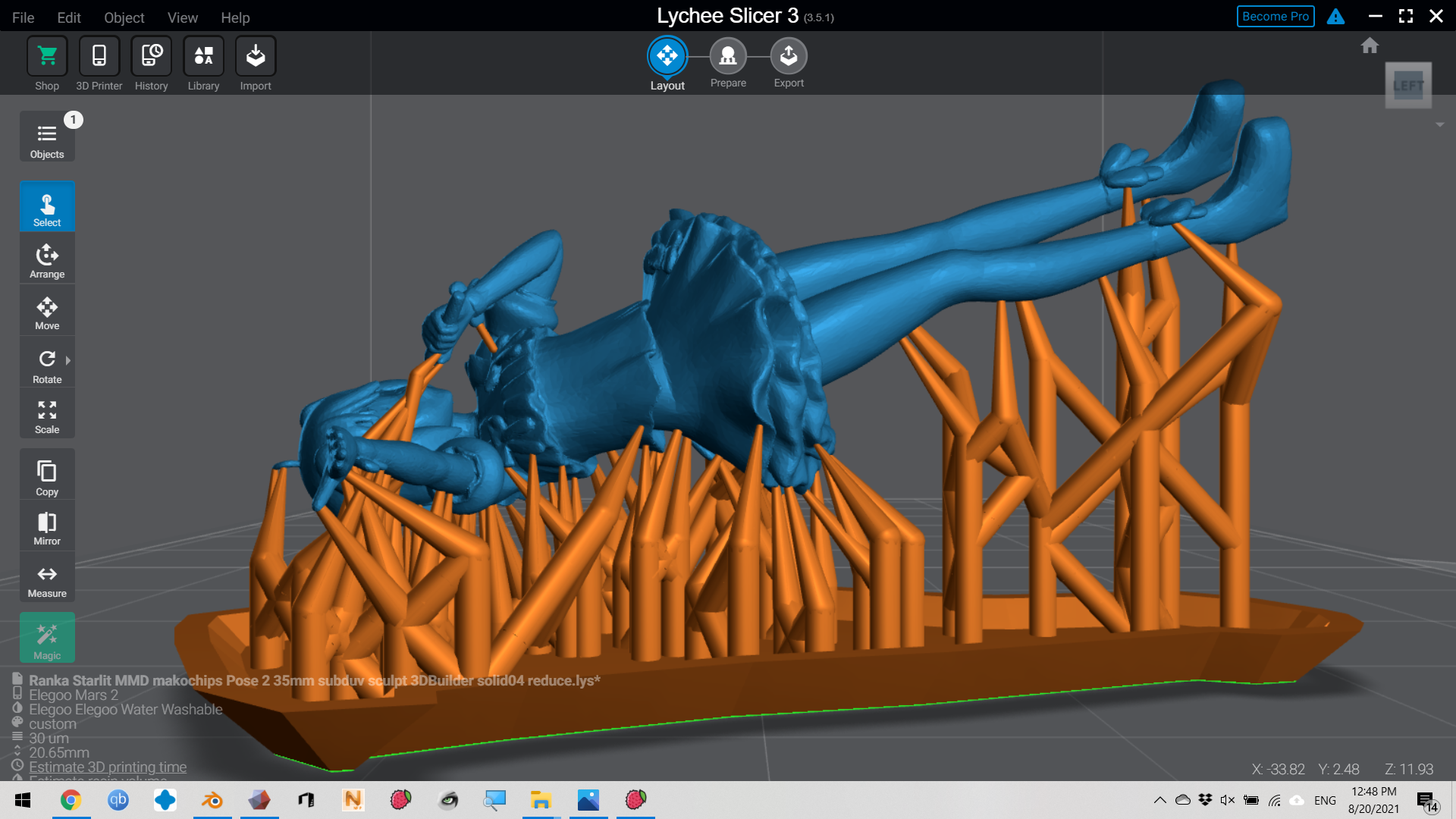Open the 3D Printer settings
1456x819 pixels.
(99, 56)
